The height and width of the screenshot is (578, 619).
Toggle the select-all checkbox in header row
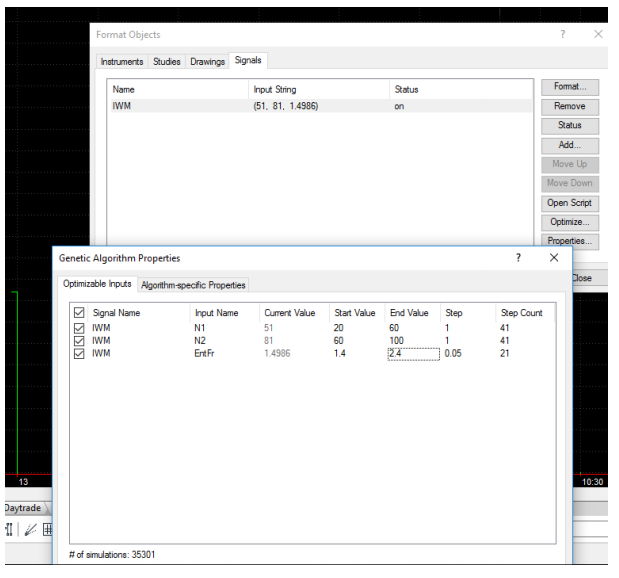tap(79, 313)
